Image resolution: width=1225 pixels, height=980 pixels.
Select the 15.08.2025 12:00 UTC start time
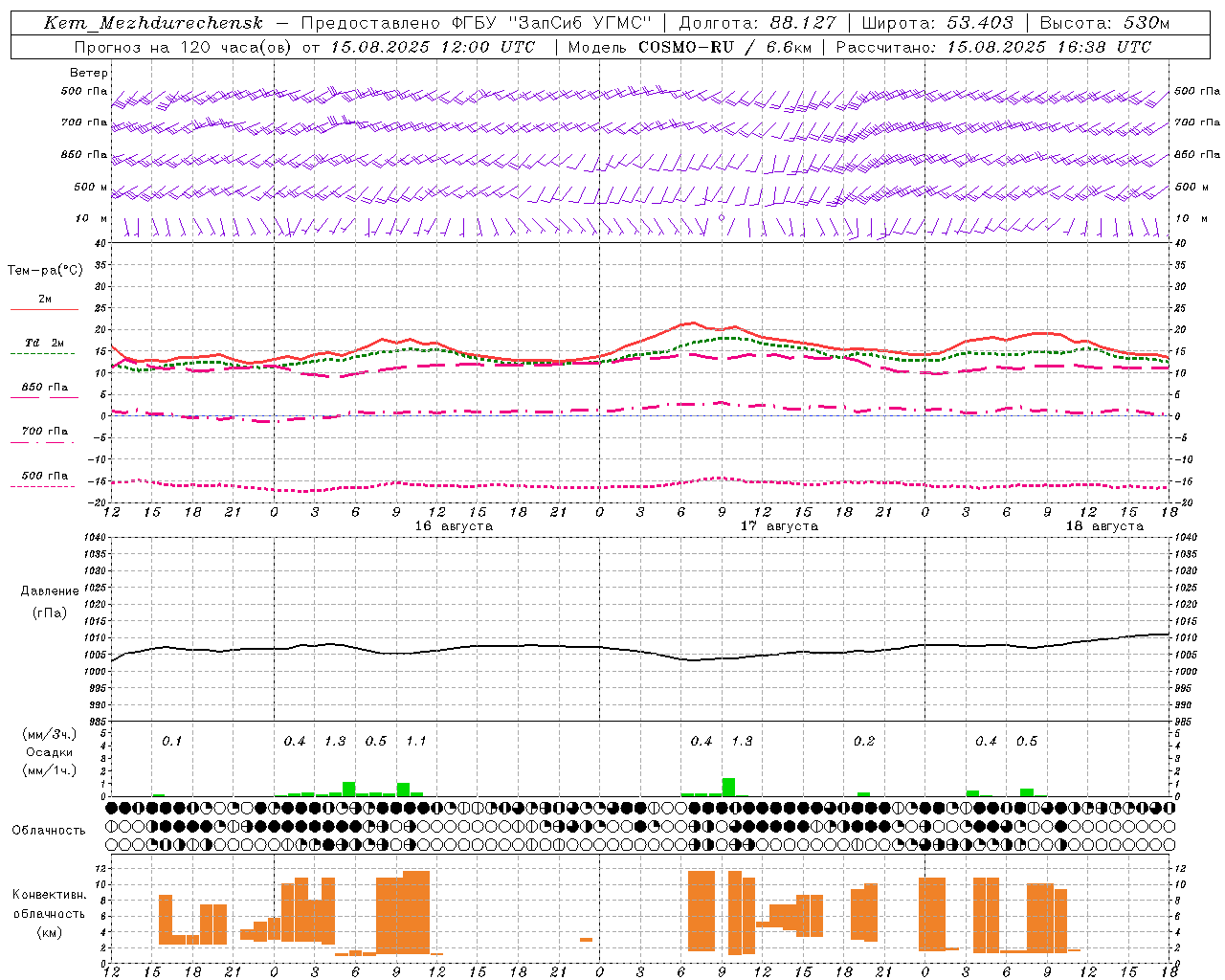433,47
